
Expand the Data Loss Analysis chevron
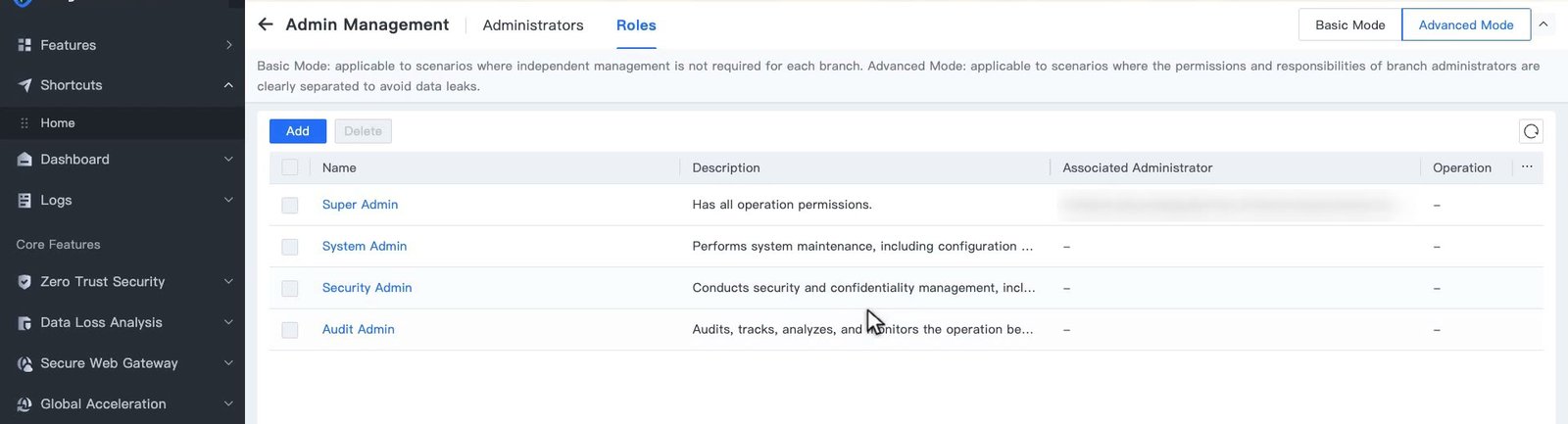[228, 322]
